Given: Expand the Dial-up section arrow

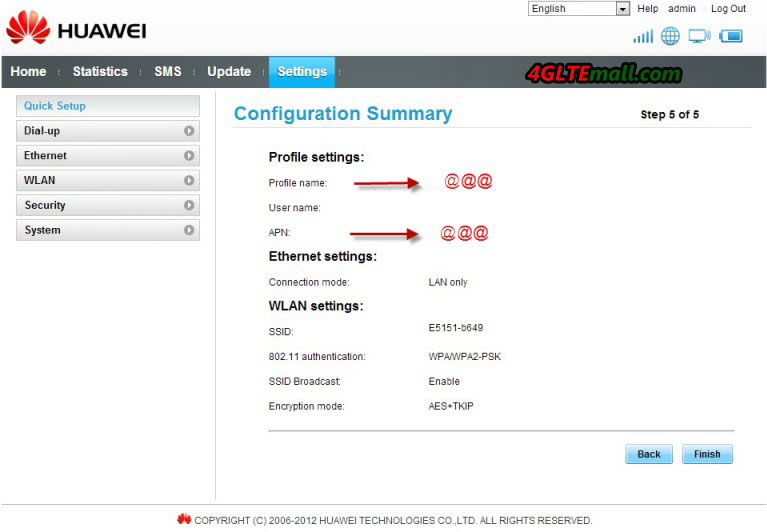Looking at the screenshot, I should 189,131.
